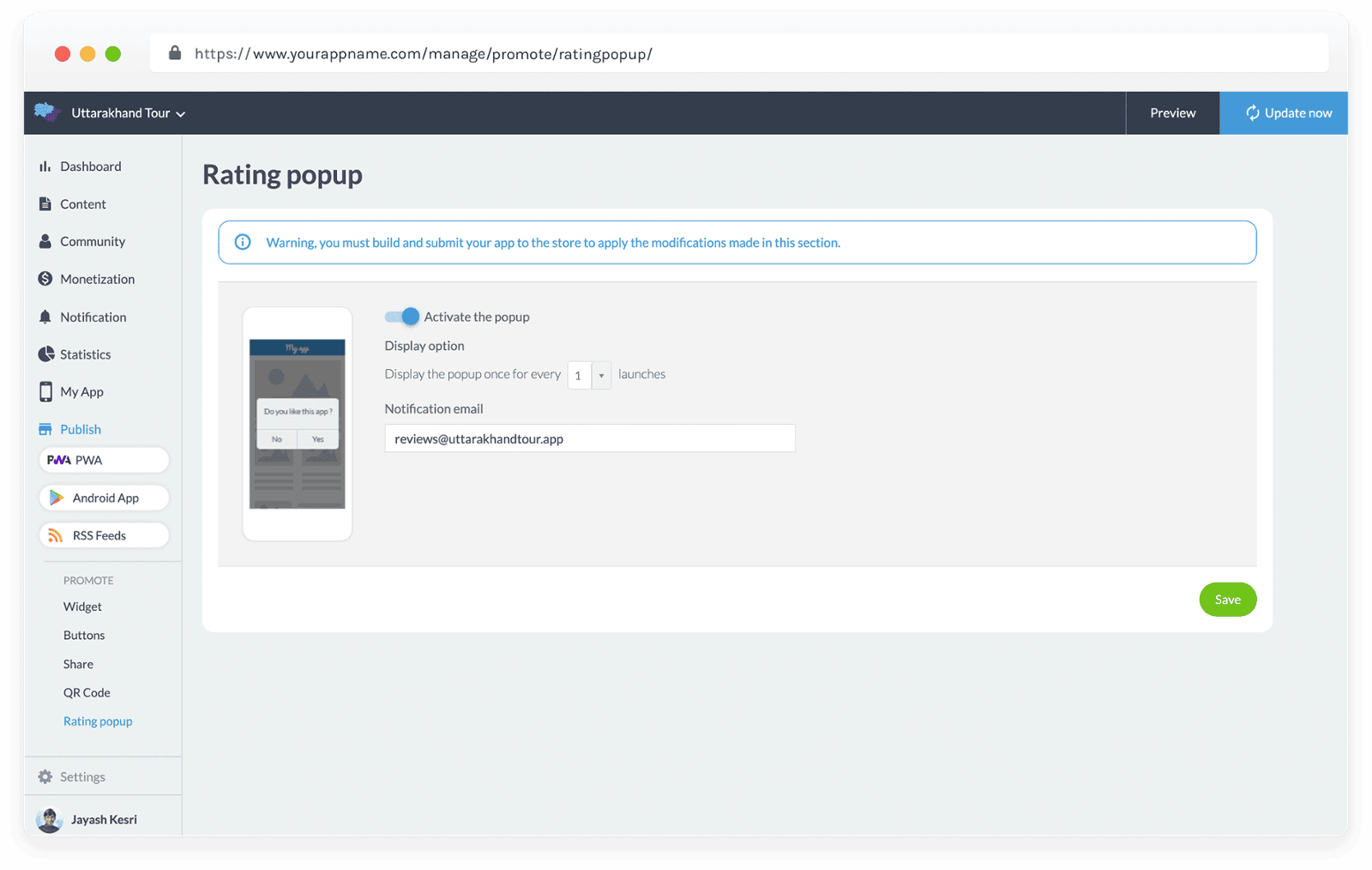Open the launches count dropdown

pos(589,375)
